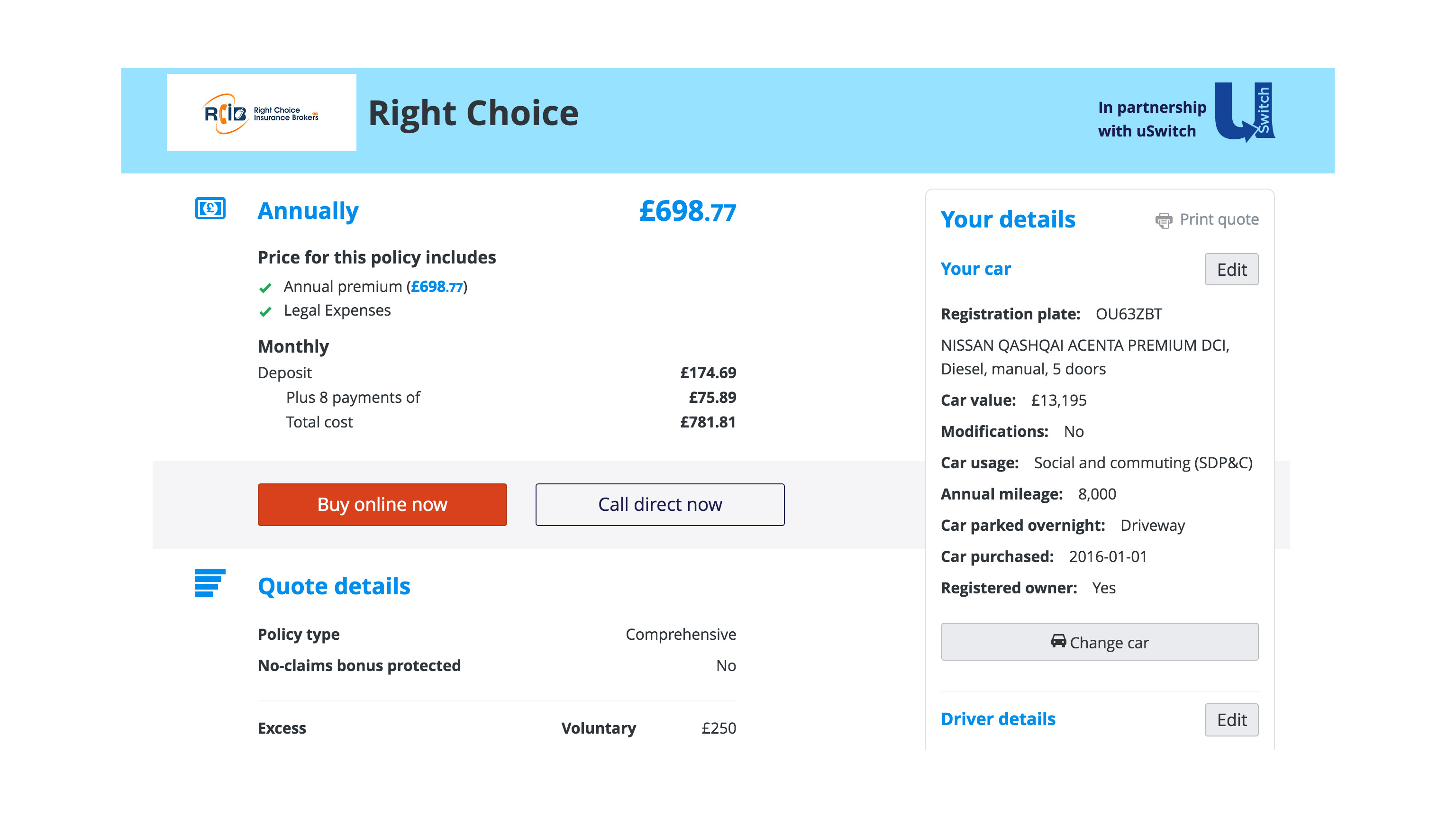Edit the Driver details section
1456x818 pixels.
coord(1231,719)
